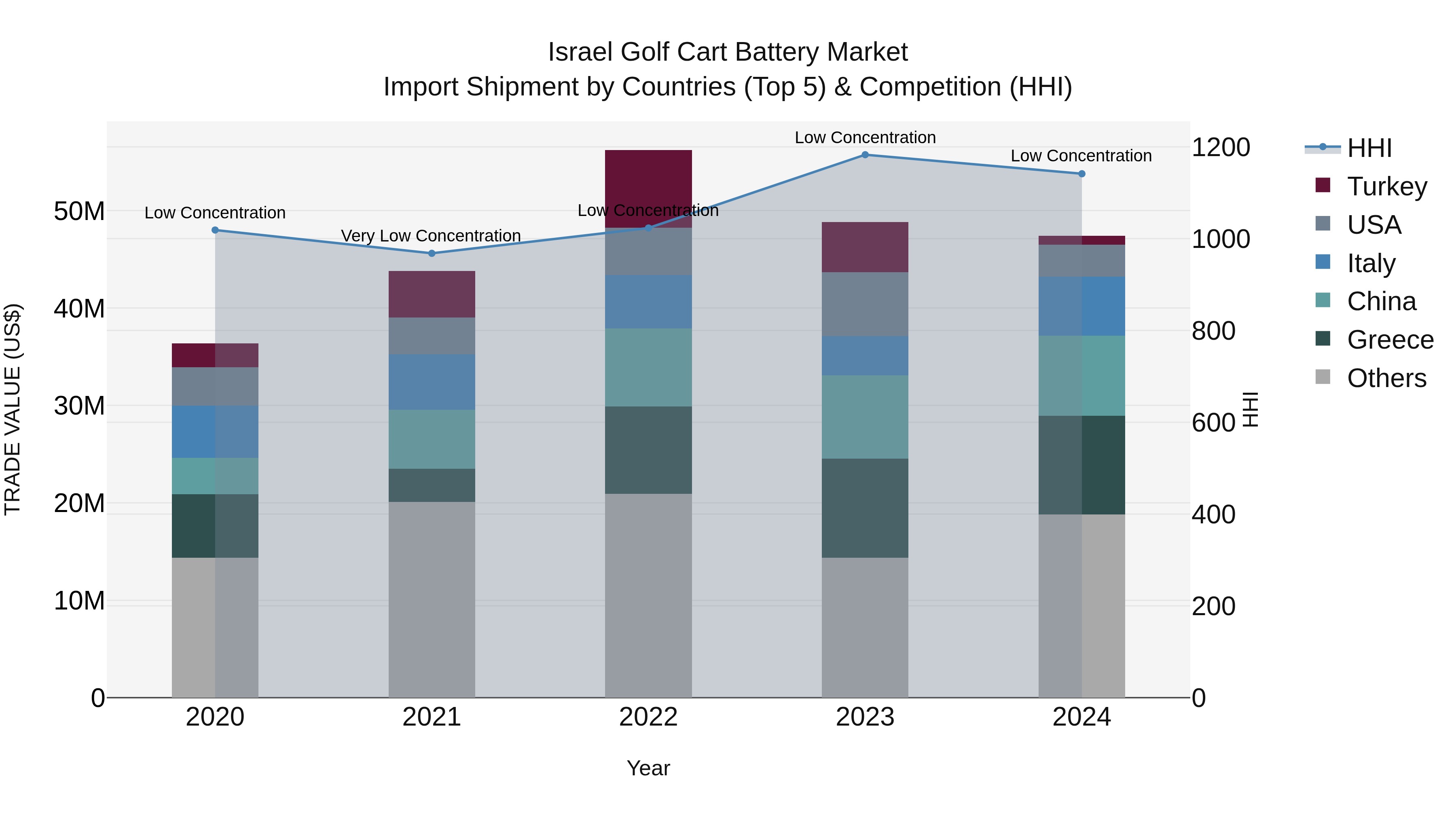The height and width of the screenshot is (819, 1456).
Task: Click the China segment of 2022 bar
Action: [x=648, y=367]
